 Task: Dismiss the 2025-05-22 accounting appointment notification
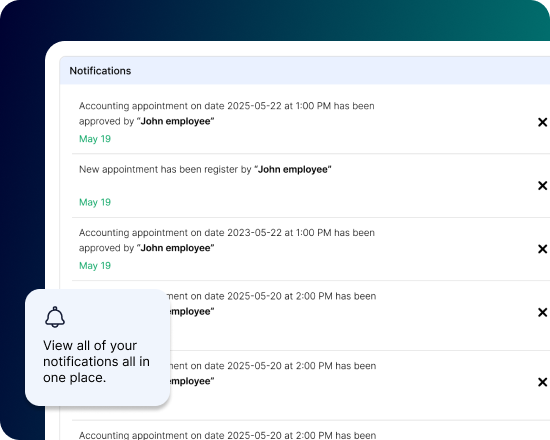542,122
